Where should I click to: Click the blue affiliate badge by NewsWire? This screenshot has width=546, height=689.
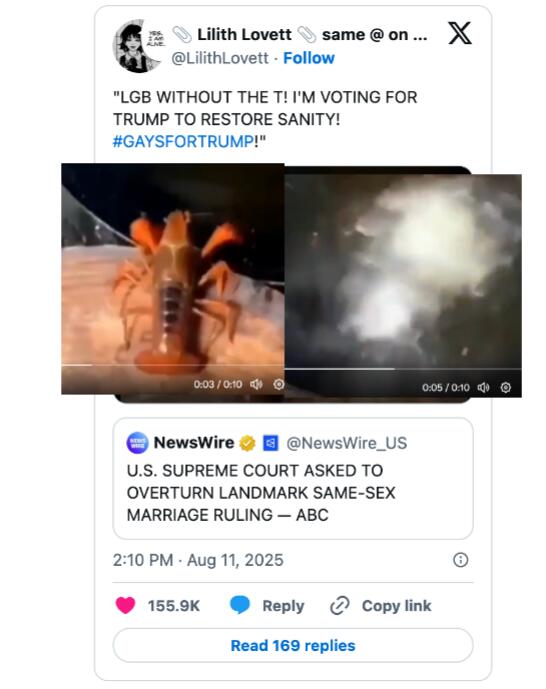click(x=271, y=443)
